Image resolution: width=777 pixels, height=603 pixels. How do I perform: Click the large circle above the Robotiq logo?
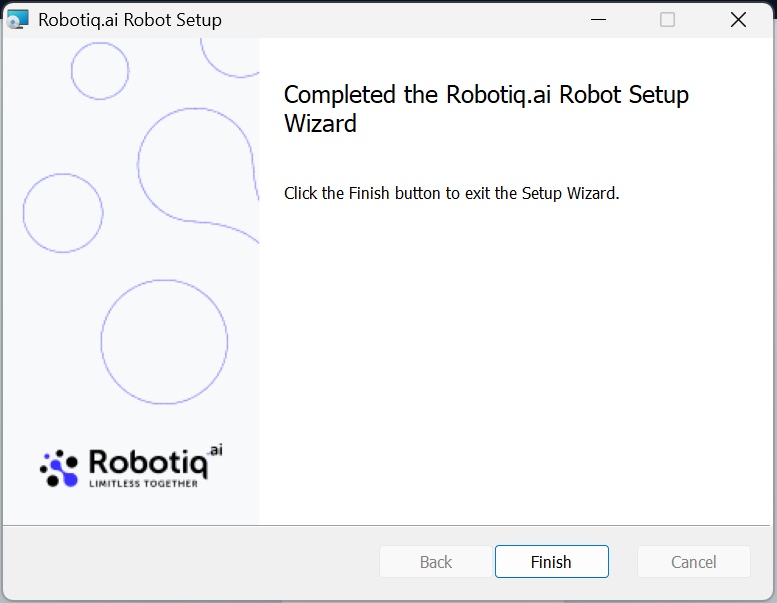[164, 342]
